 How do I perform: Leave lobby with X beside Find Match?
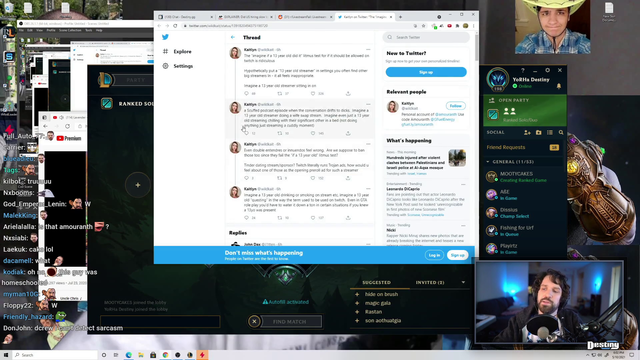coord(254,322)
